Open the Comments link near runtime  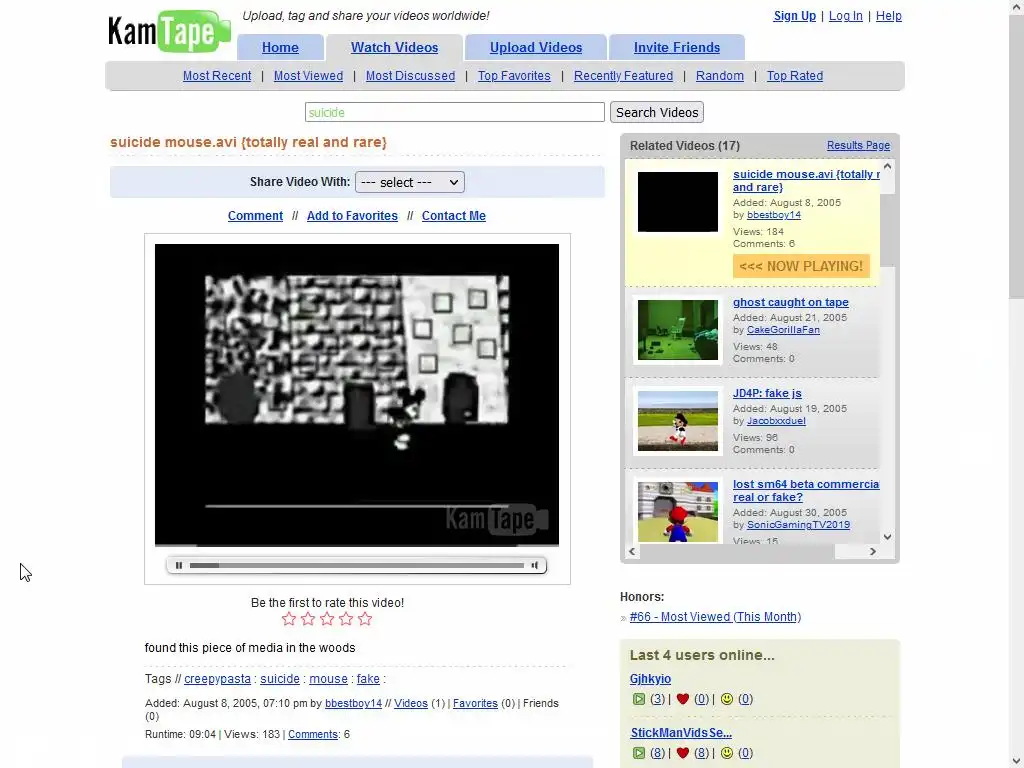[x=313, y=735]
